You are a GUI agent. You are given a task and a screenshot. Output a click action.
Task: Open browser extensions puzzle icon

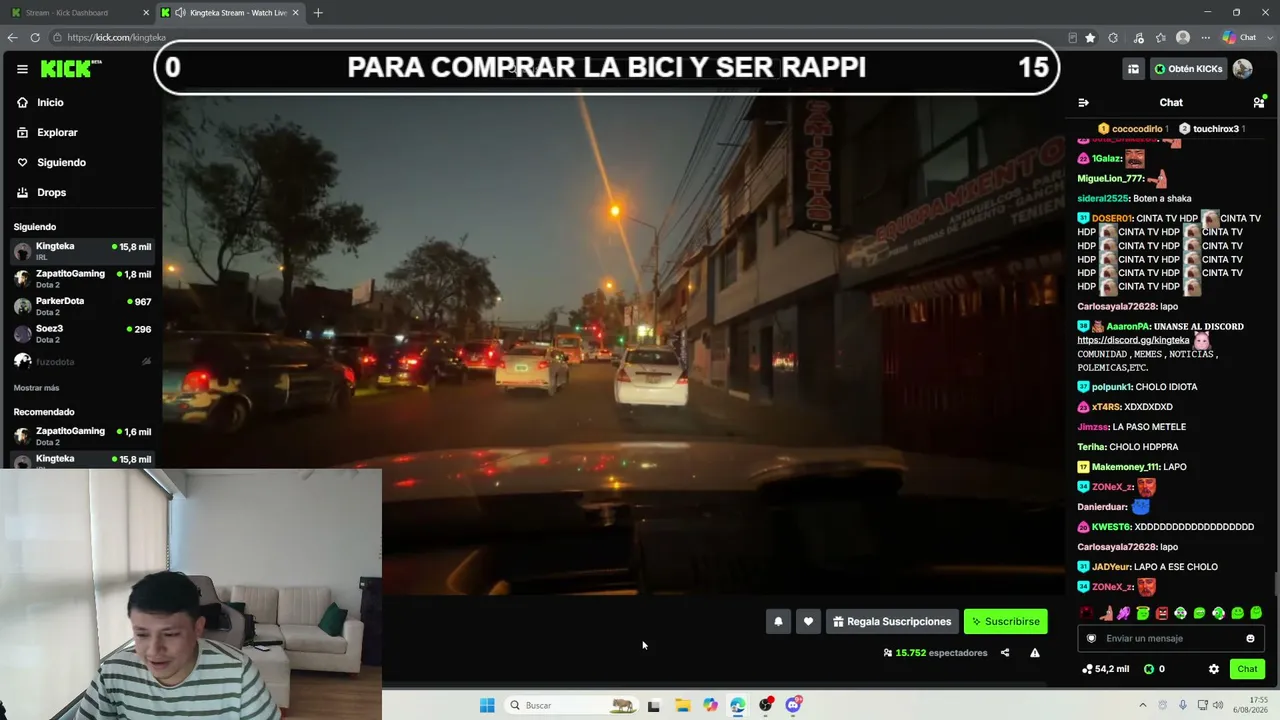click(1113, 37)
